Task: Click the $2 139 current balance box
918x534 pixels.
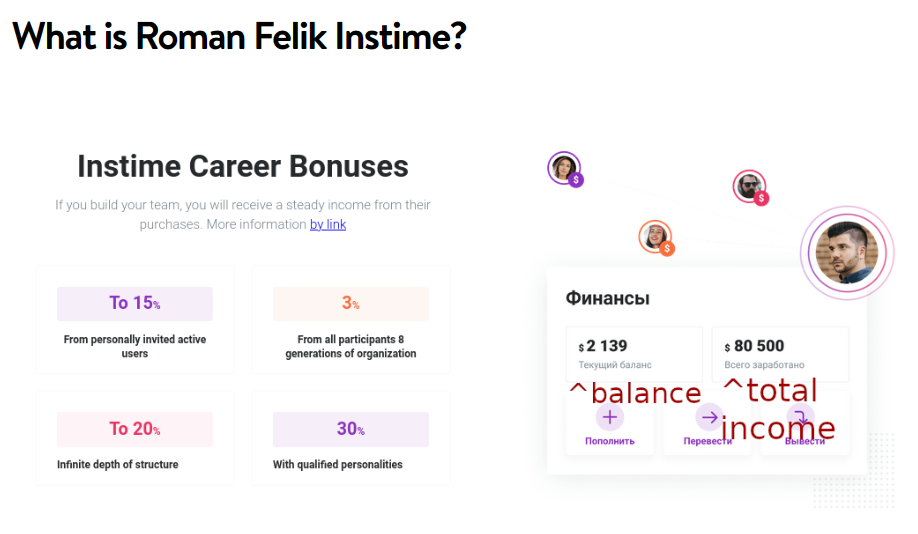Action: (x=634, y=354)
